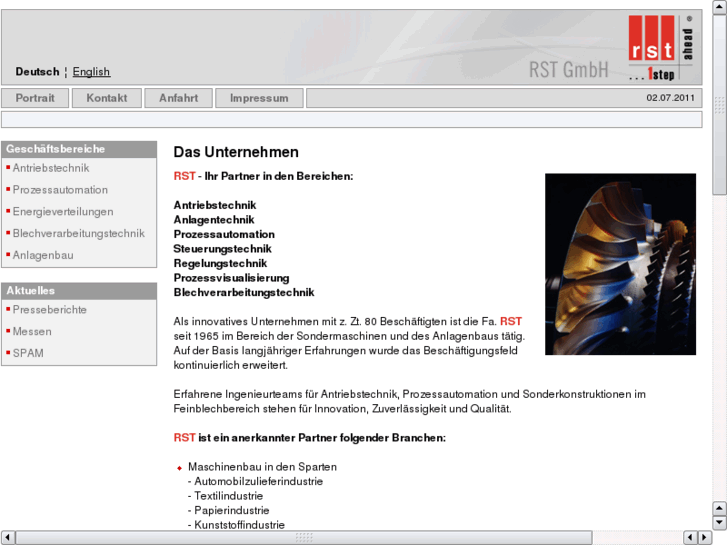This screenshot has height=545, width=727.
Task: Click the vertical scrollbar down arrow
Action: (719, 523)
